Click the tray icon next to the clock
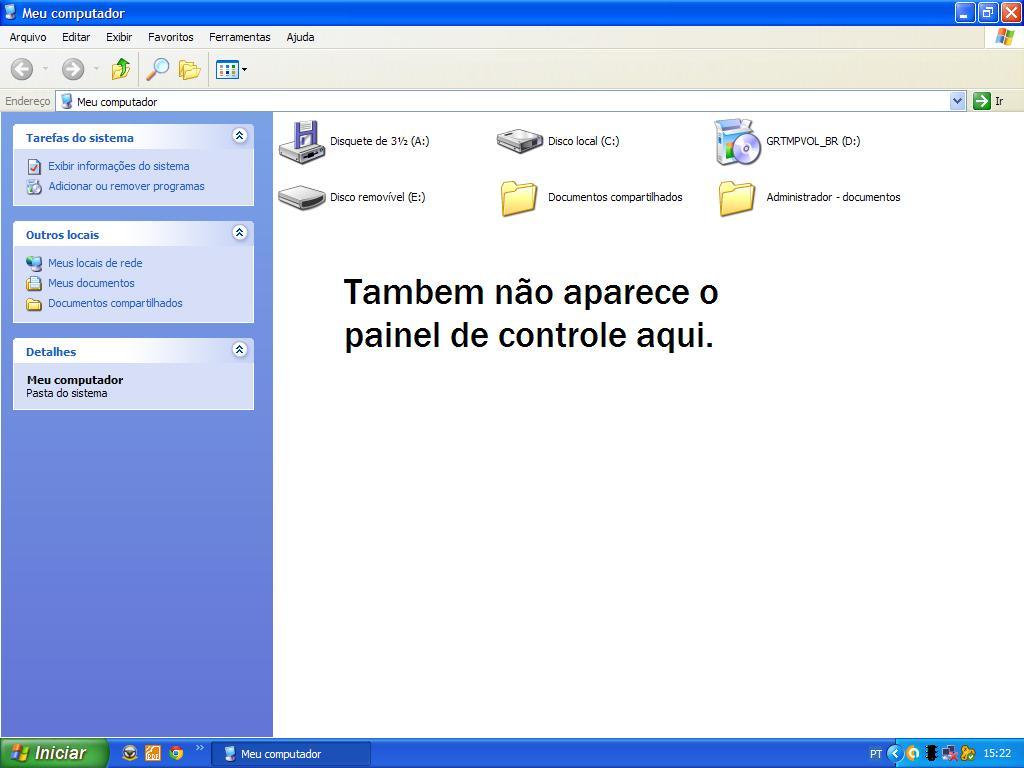 968,754
